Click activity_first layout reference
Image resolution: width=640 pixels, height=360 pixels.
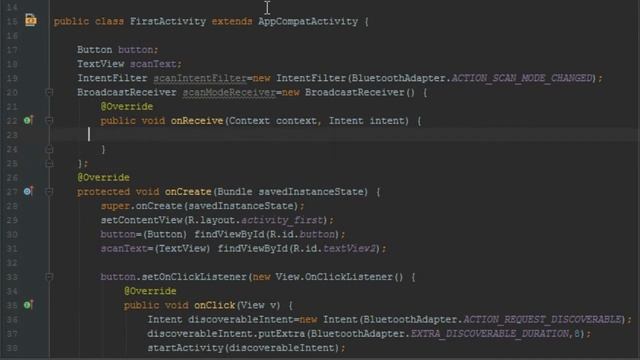pyautogui.click(x=282, y=220)
